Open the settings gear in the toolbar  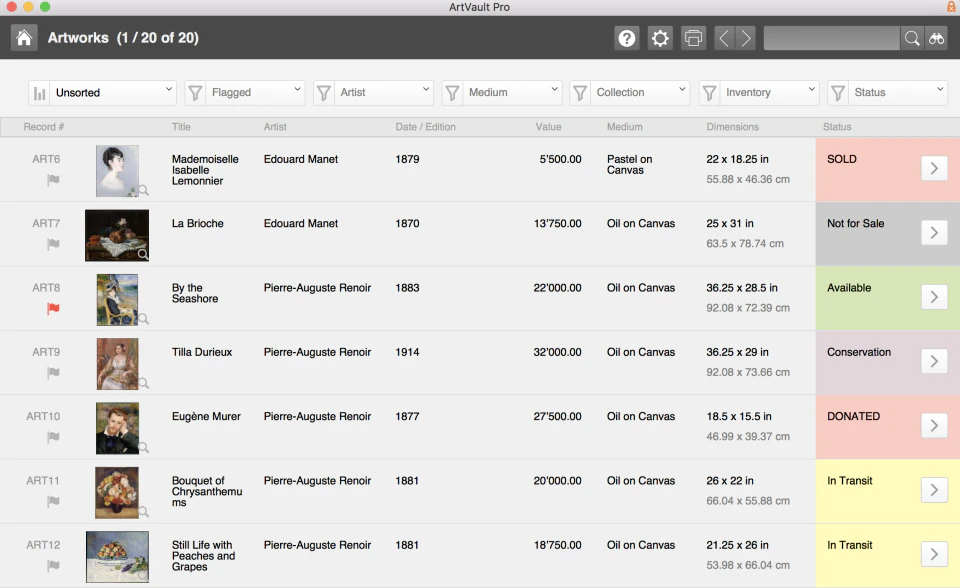[x=659, y=38]
